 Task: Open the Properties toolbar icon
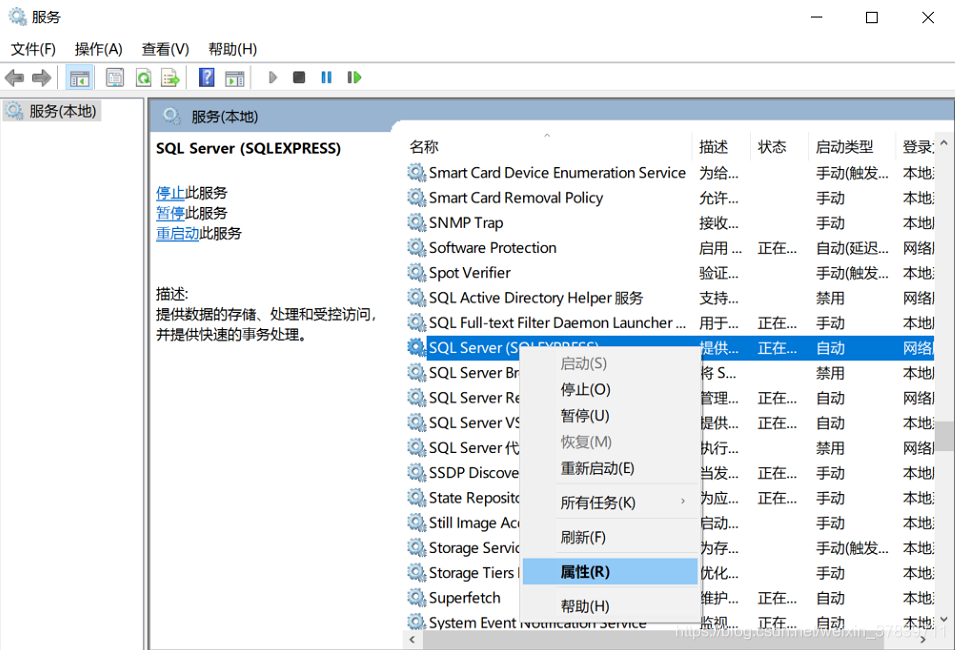pos(115,77)
